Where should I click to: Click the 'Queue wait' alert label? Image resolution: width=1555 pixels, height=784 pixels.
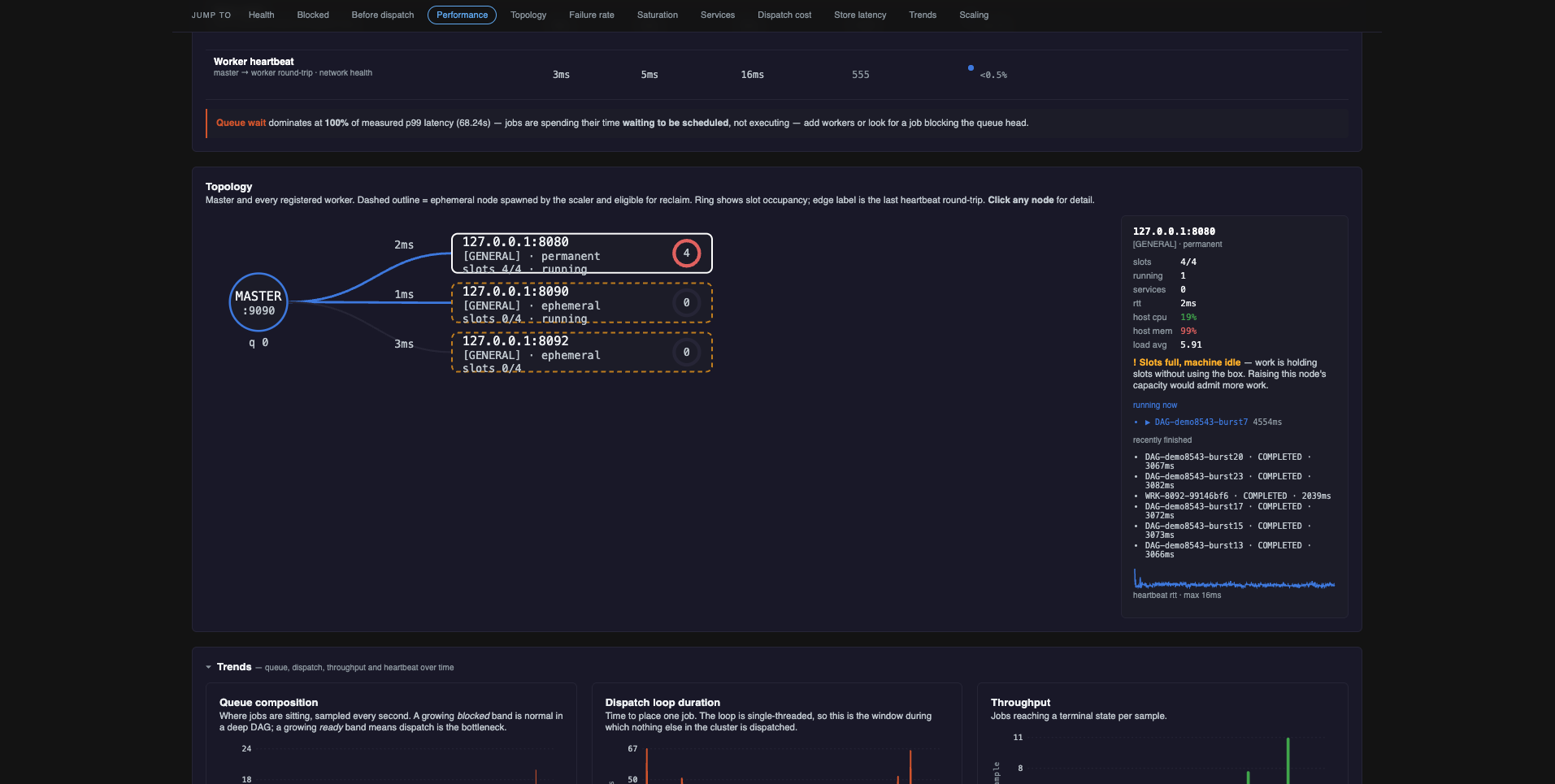coord(241,123)
